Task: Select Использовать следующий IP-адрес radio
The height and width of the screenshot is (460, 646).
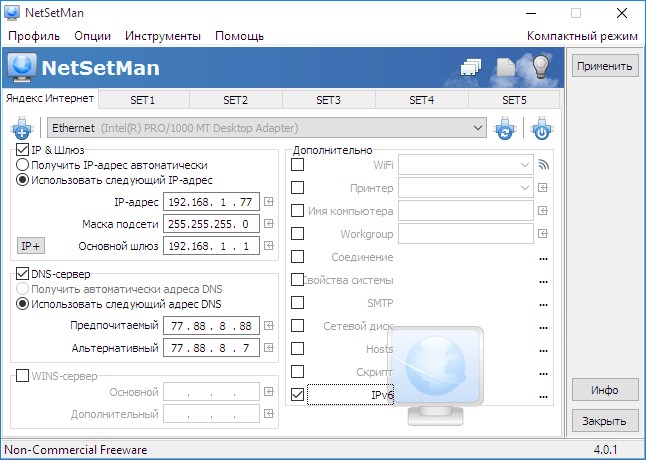Action: [x=22, y=180]
